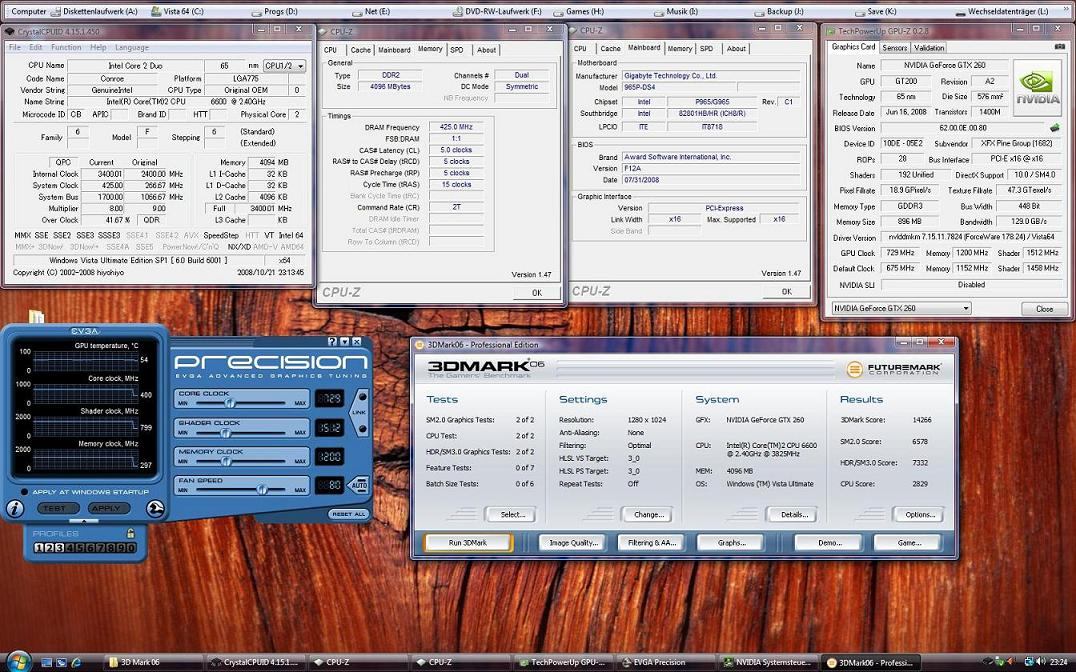Image resolution: width=1076 pixels, height=672 pixels.
Task: Click Filtering & AA... button
Action: pos(652,542)
